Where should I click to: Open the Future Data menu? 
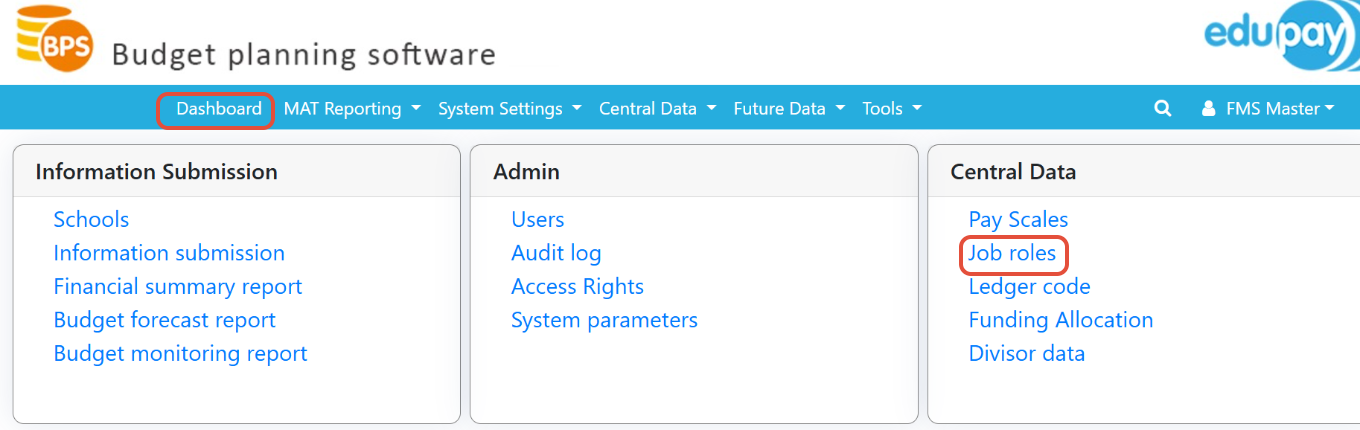(x=789, y=109)
